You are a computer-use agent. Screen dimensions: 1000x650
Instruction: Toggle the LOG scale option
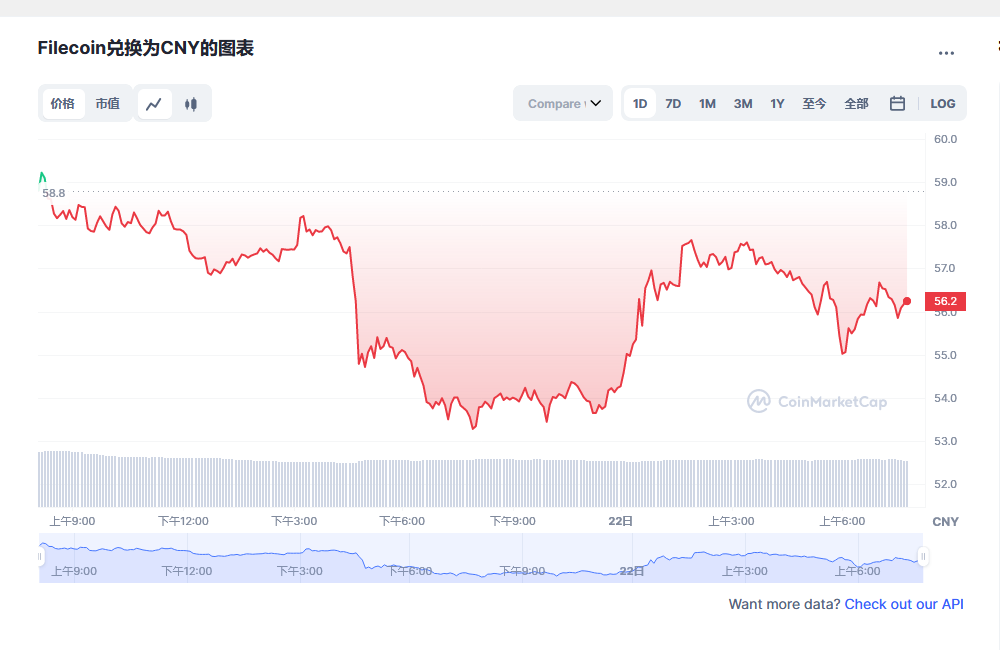point(942,103)
